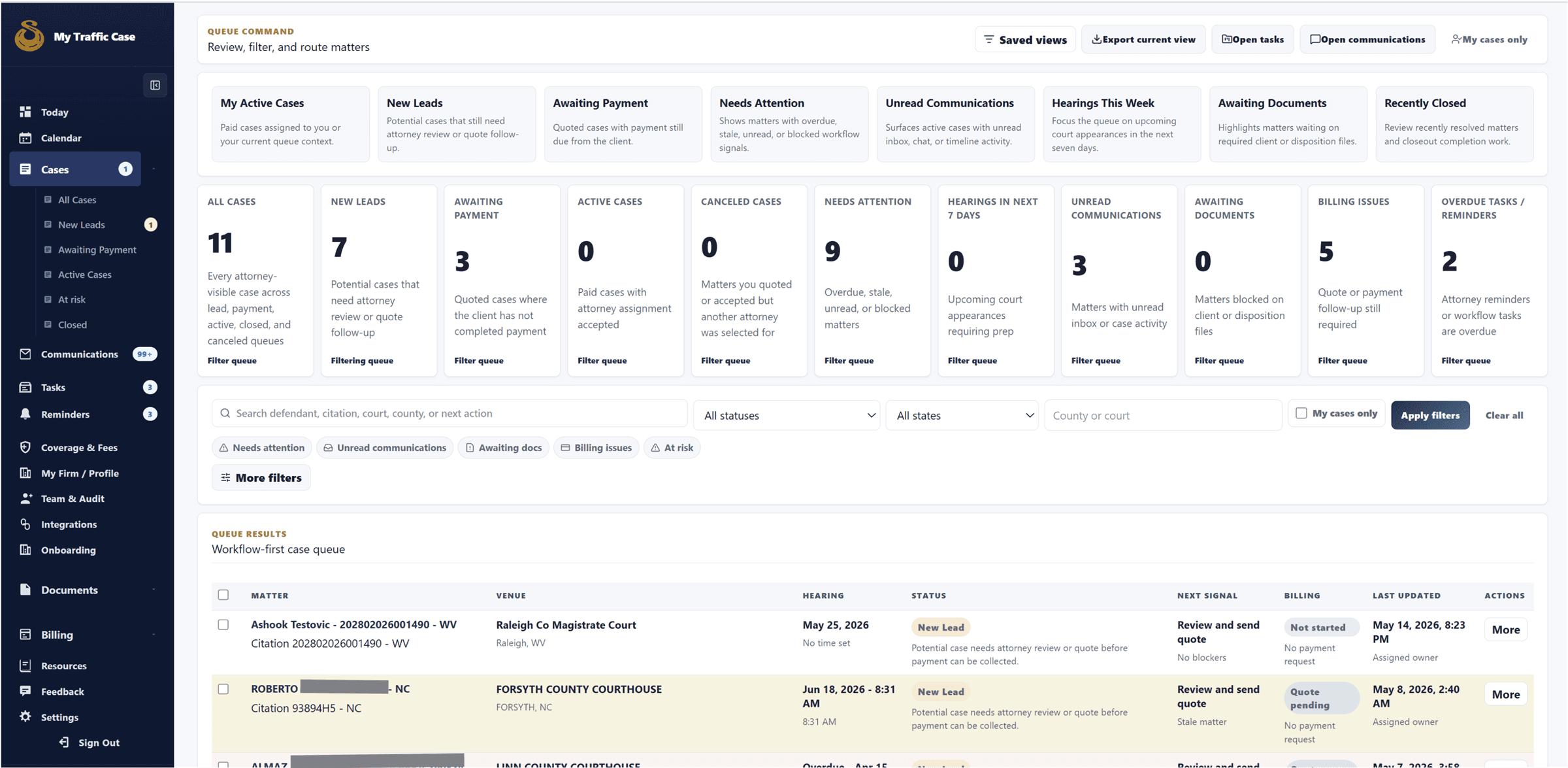This screenshot has width=1568, height=768.
Task: Click the header My cases only button
Action: pos(1489,40)
